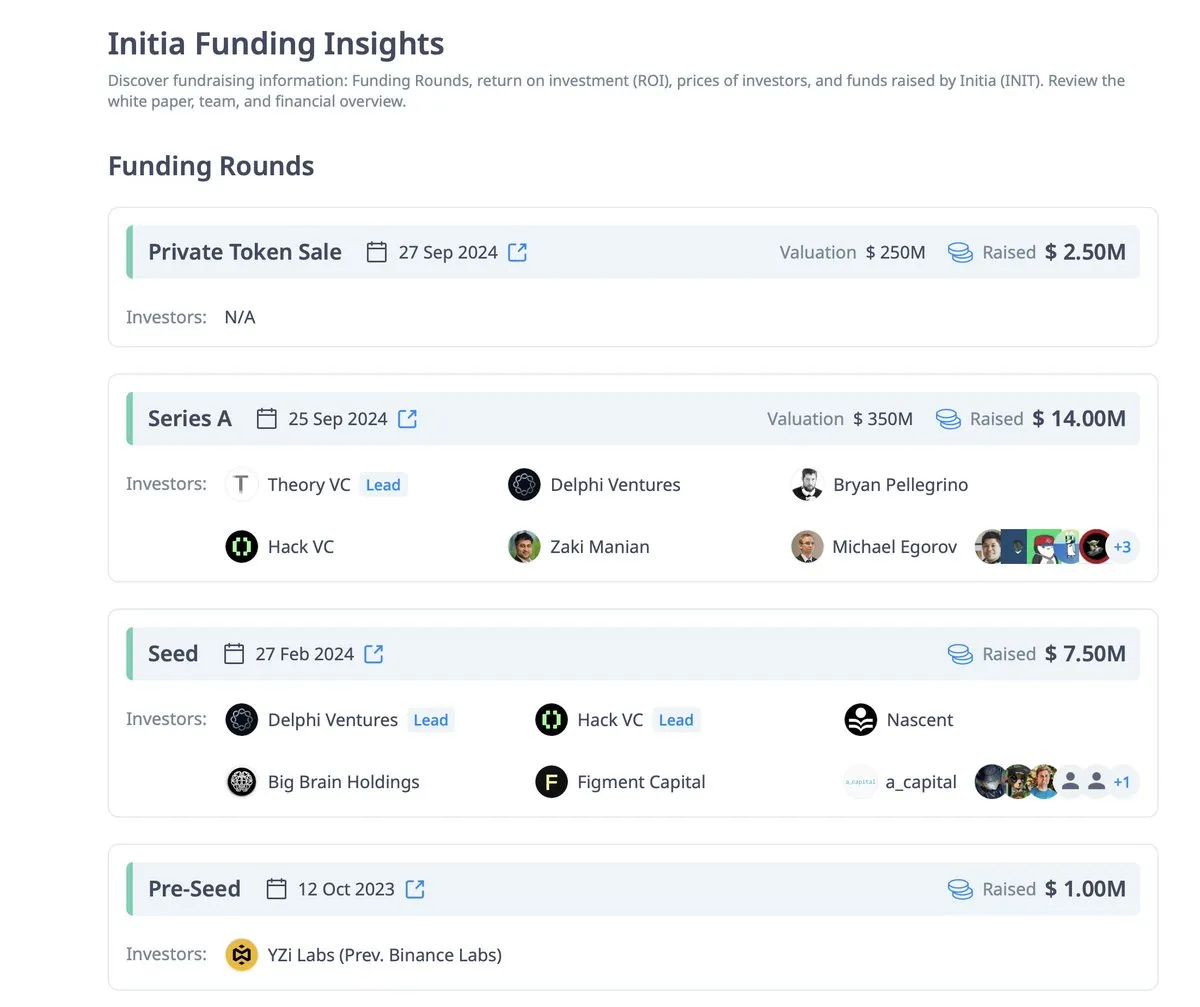Expand the +3 more Series A investors

[x=1122, y=547]
